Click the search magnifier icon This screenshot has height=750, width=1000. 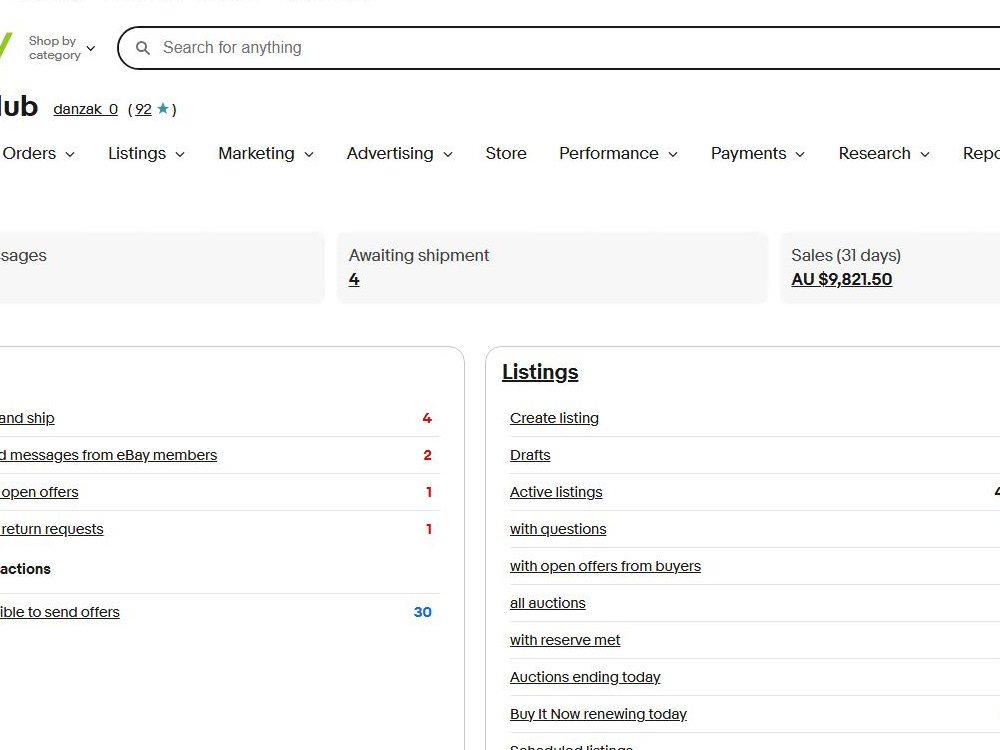(143, 48)
